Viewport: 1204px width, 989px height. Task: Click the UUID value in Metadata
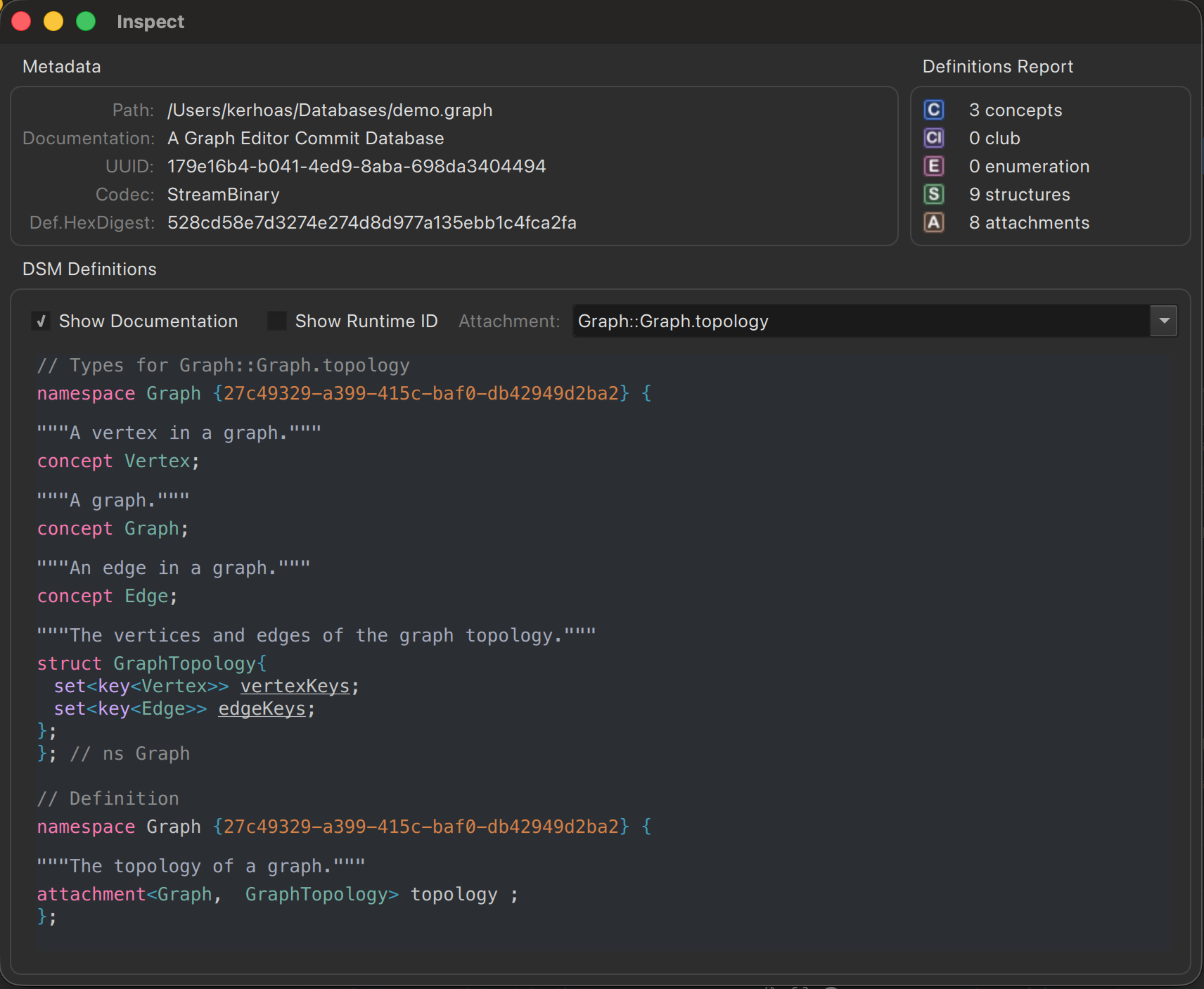point(356,166)
